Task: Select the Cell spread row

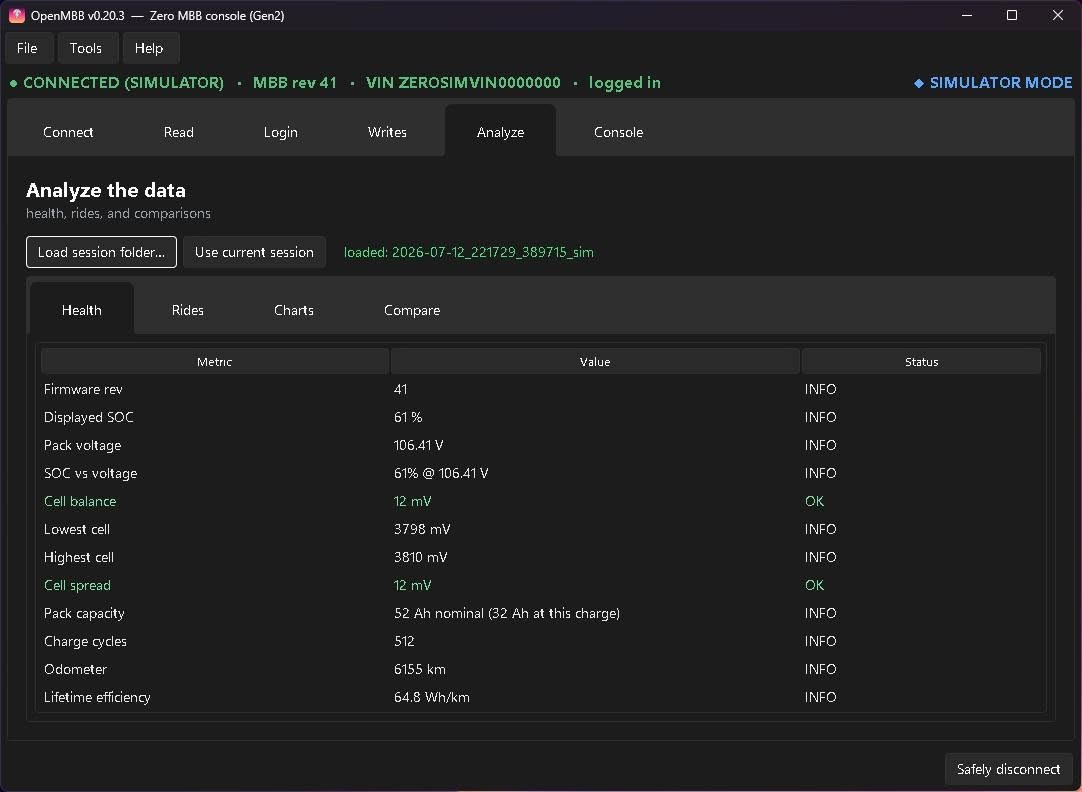Action: (x=541, y=585)
